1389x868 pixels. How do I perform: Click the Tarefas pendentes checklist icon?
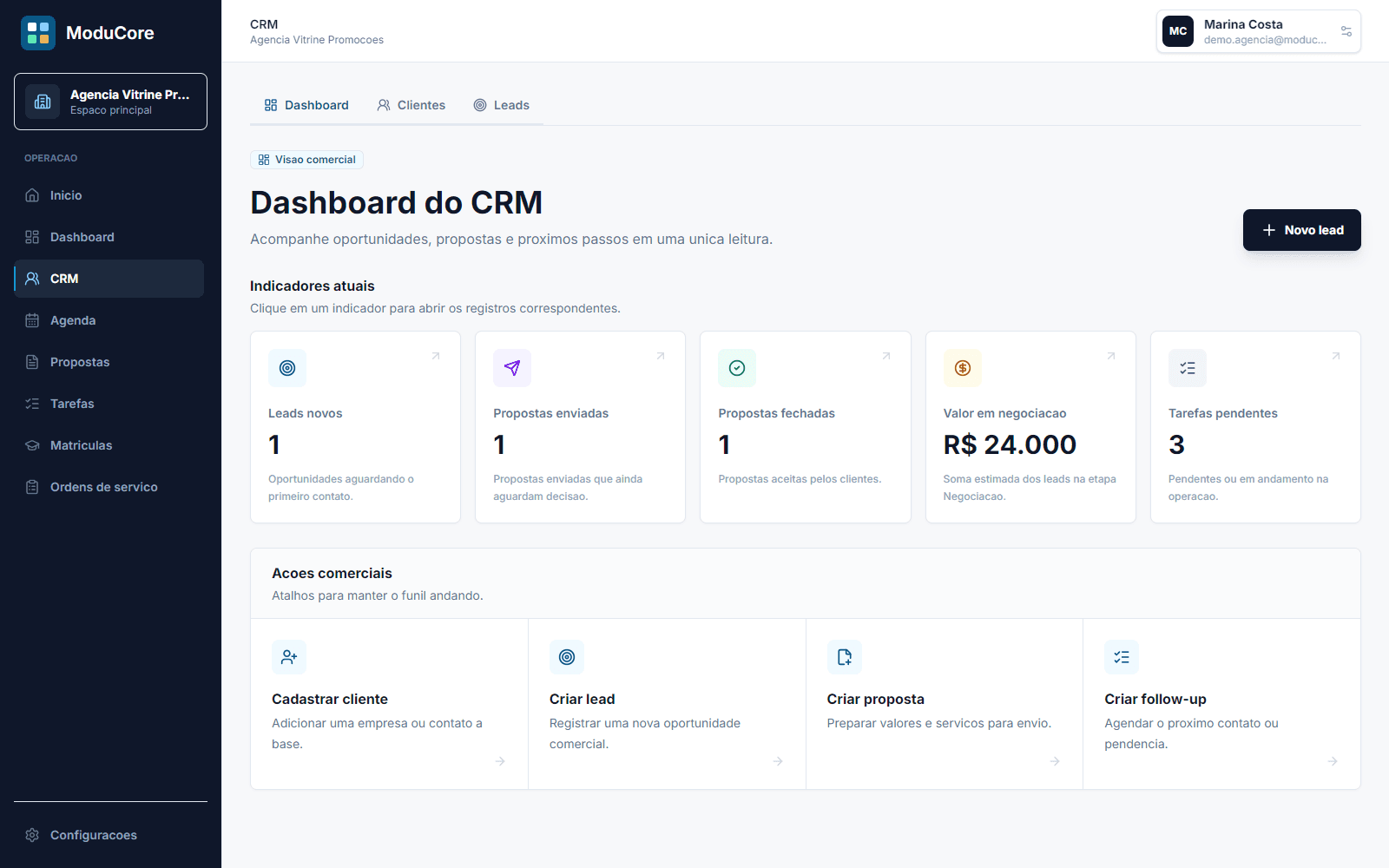pos(1188,368)
